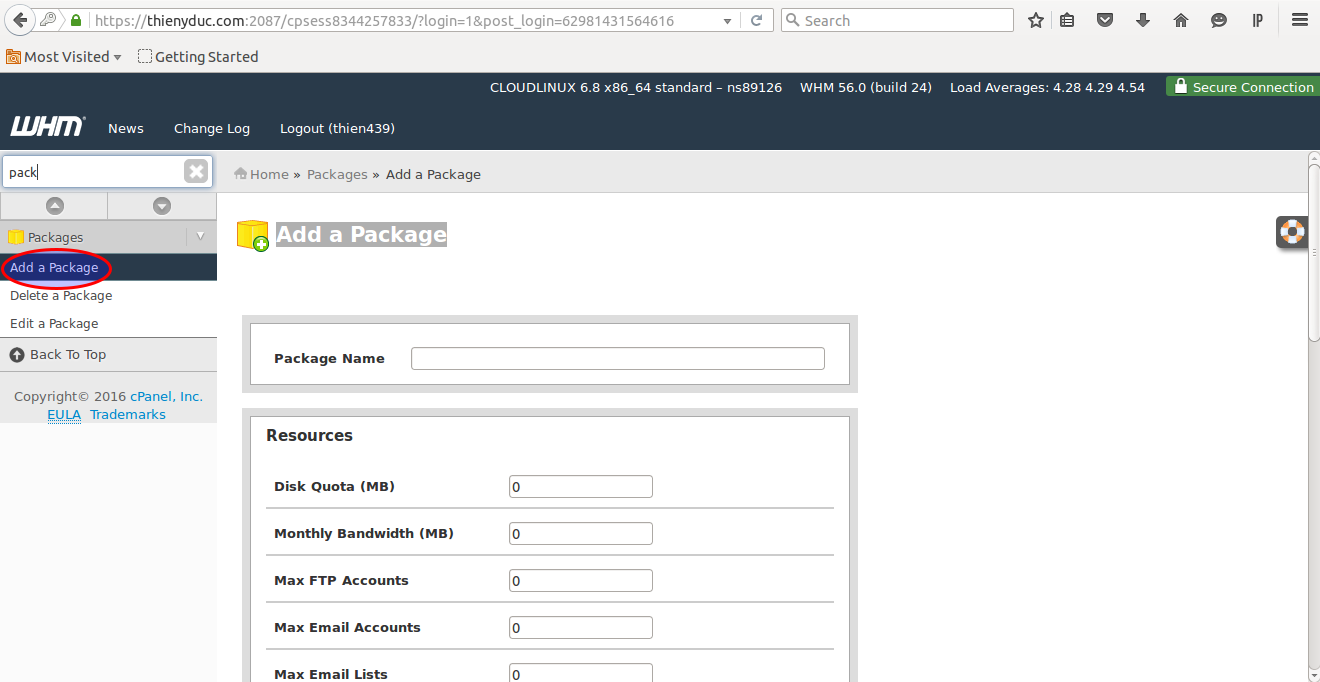Image resolution: width=1320 pixels, height=682 pixels.
Task: Select Delete a Package in sidebar
Action: click(x=61, y=295)
